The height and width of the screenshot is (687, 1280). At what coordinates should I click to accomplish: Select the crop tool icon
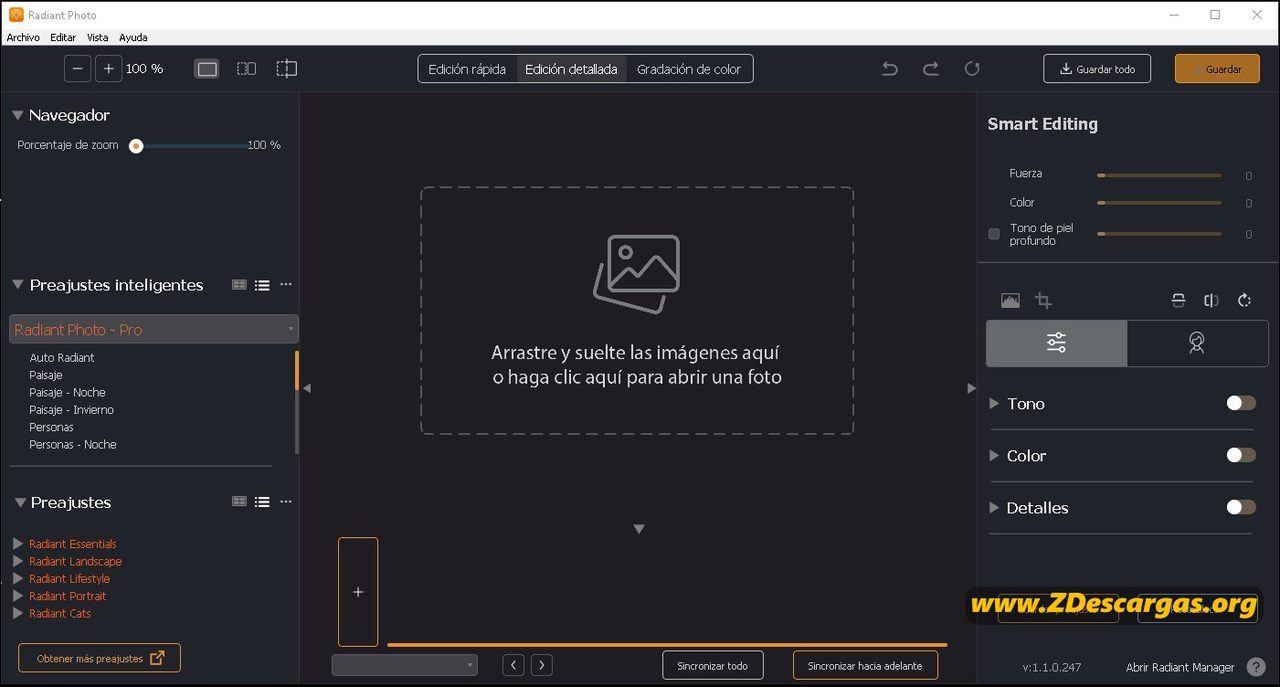tap(1043, 301)
